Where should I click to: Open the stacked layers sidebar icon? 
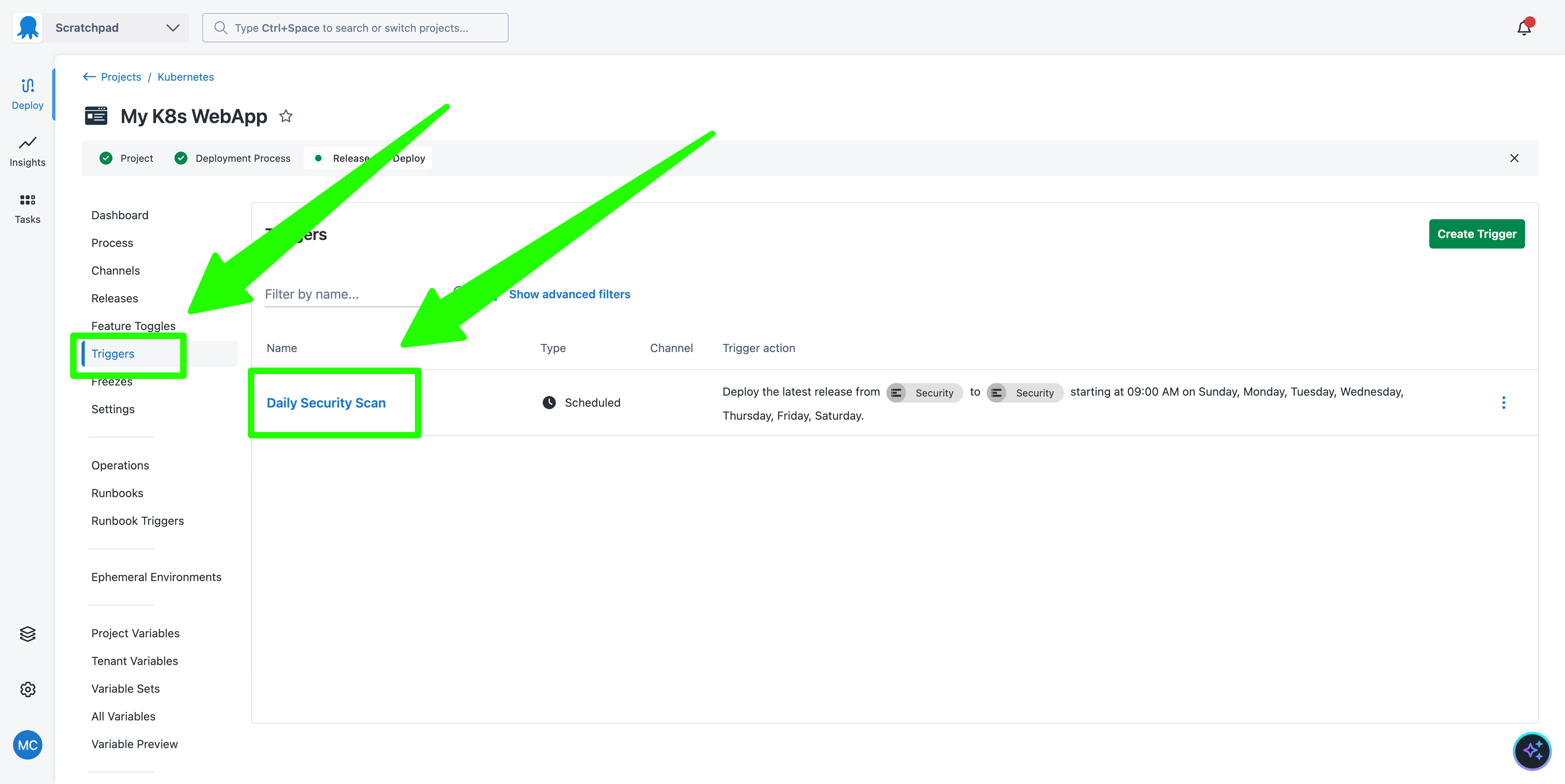[27, 633]
